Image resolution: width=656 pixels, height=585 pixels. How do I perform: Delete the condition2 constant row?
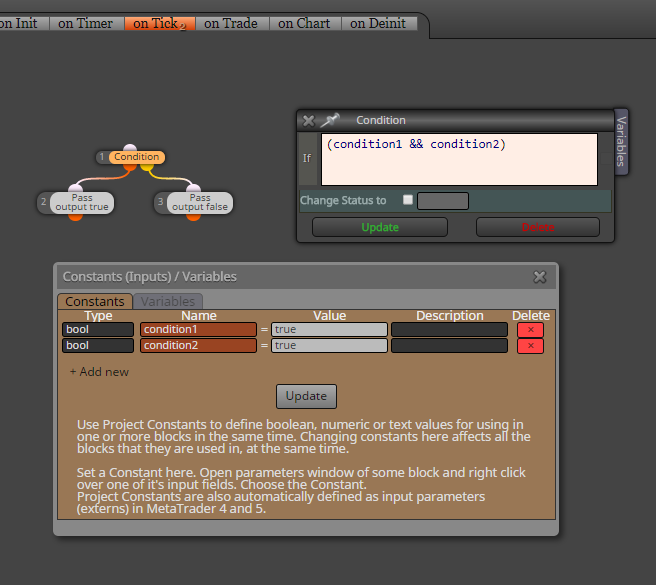(530, 346)
